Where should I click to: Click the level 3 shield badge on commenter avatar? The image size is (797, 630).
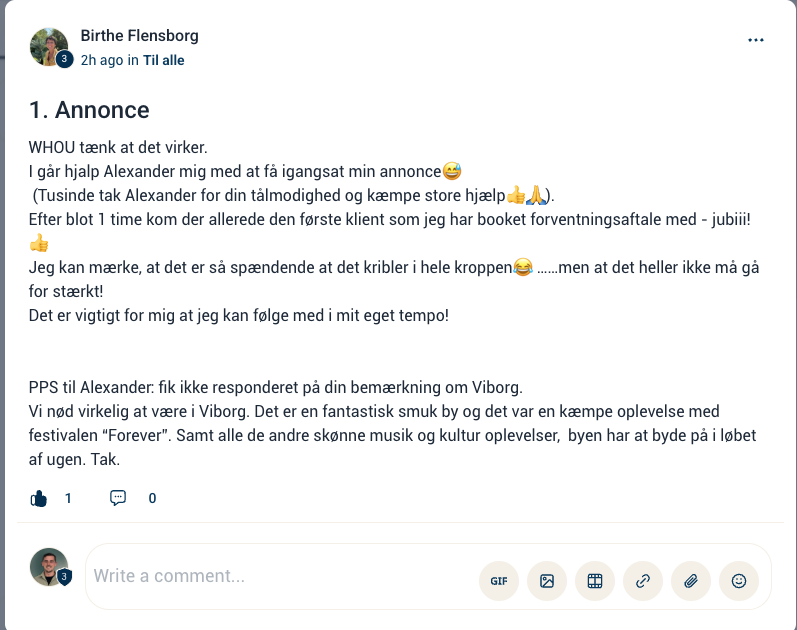click(64, 577)
